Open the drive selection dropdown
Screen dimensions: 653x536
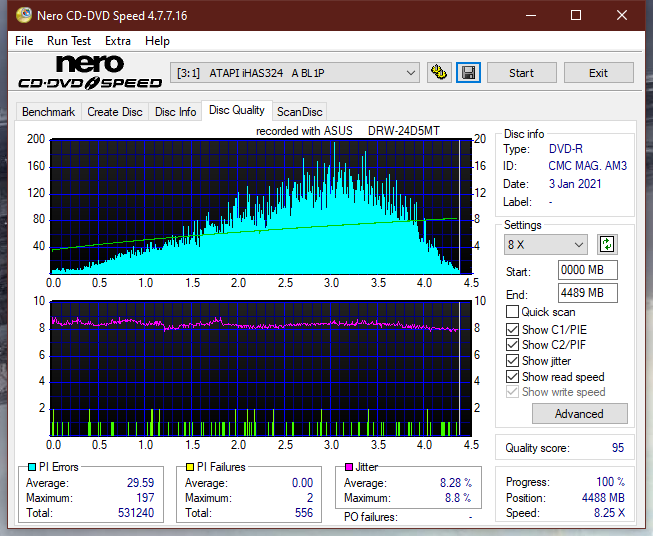coord(294,73)
